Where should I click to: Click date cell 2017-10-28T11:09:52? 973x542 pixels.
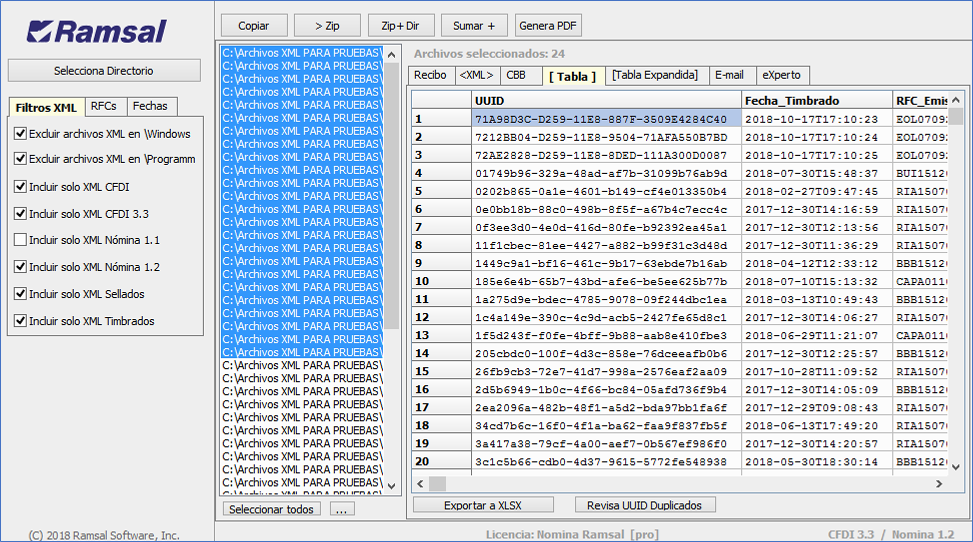(817, 371)
